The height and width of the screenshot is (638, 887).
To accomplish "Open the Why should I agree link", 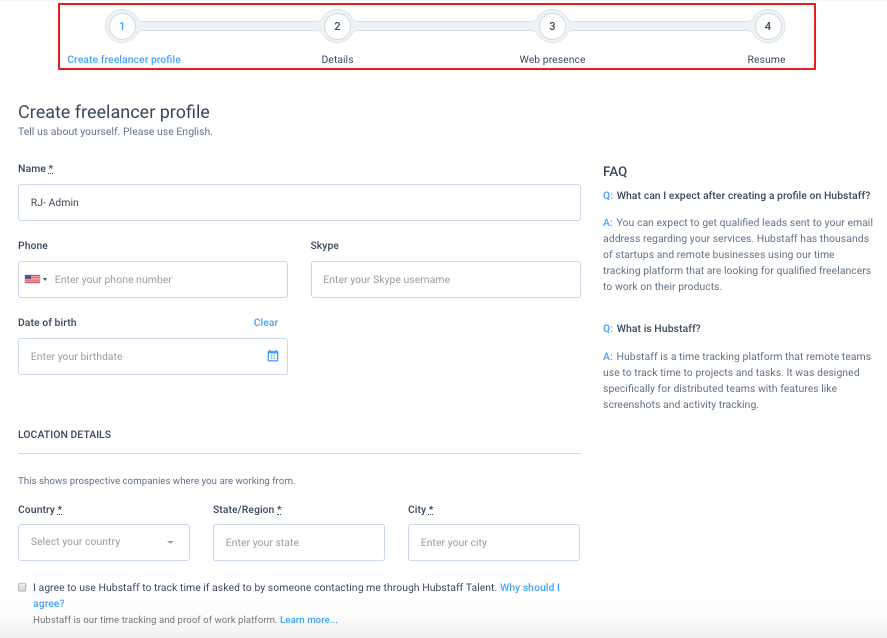I will [x=296, y=595].
